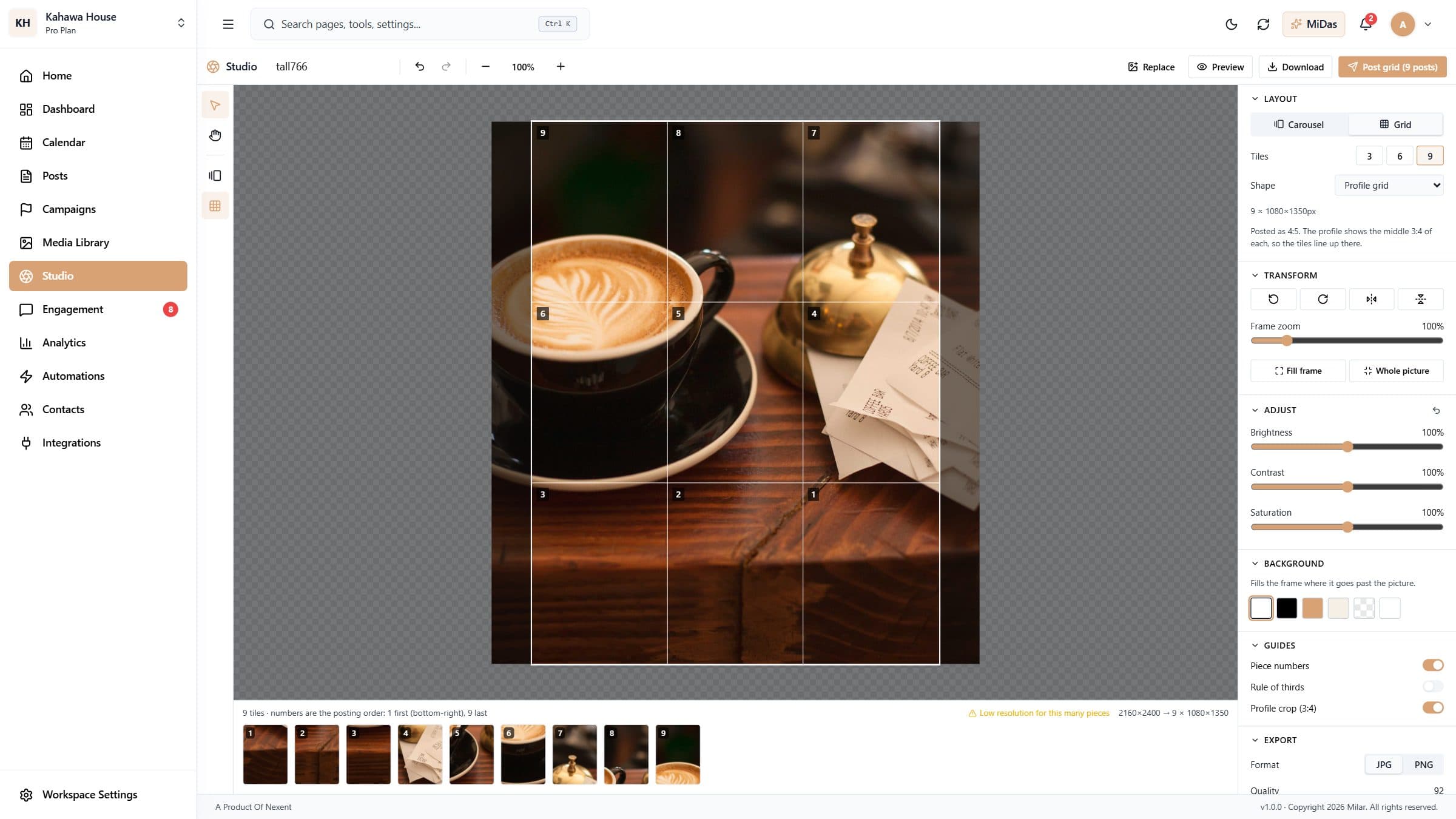Flip the image vertically
Image resolution: width=1456 pixels, height=819 pixels.
(x=1420, y=299)
